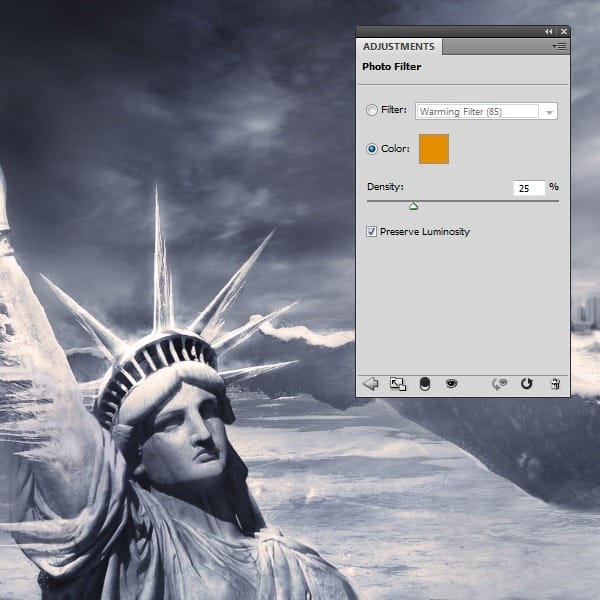Reset adjustment to defaults icon
The height and width of the screenshot is (600, 600).
point(526,383)
